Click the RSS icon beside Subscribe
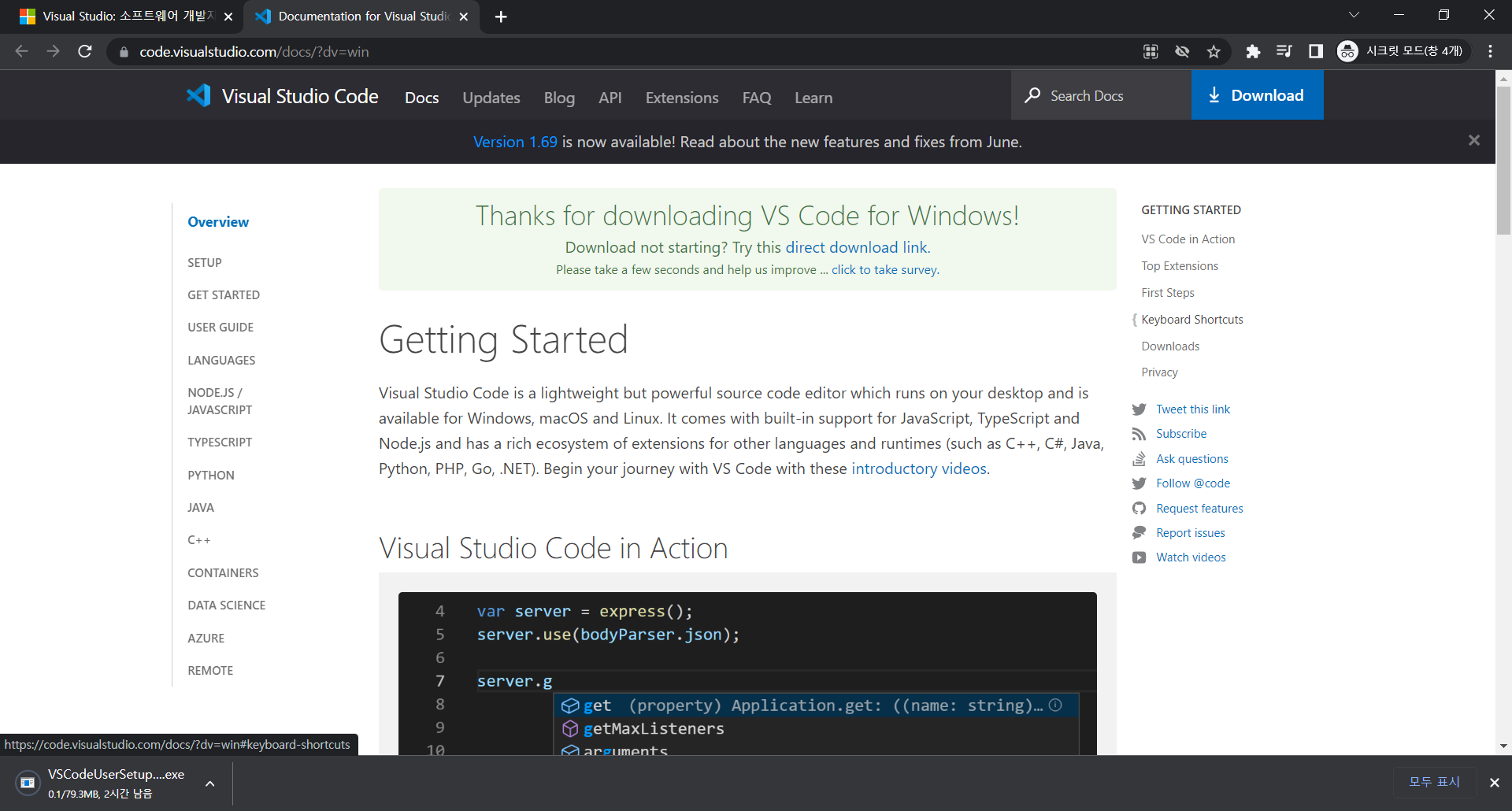The image size is (1512, 811). coord(1139,434)
